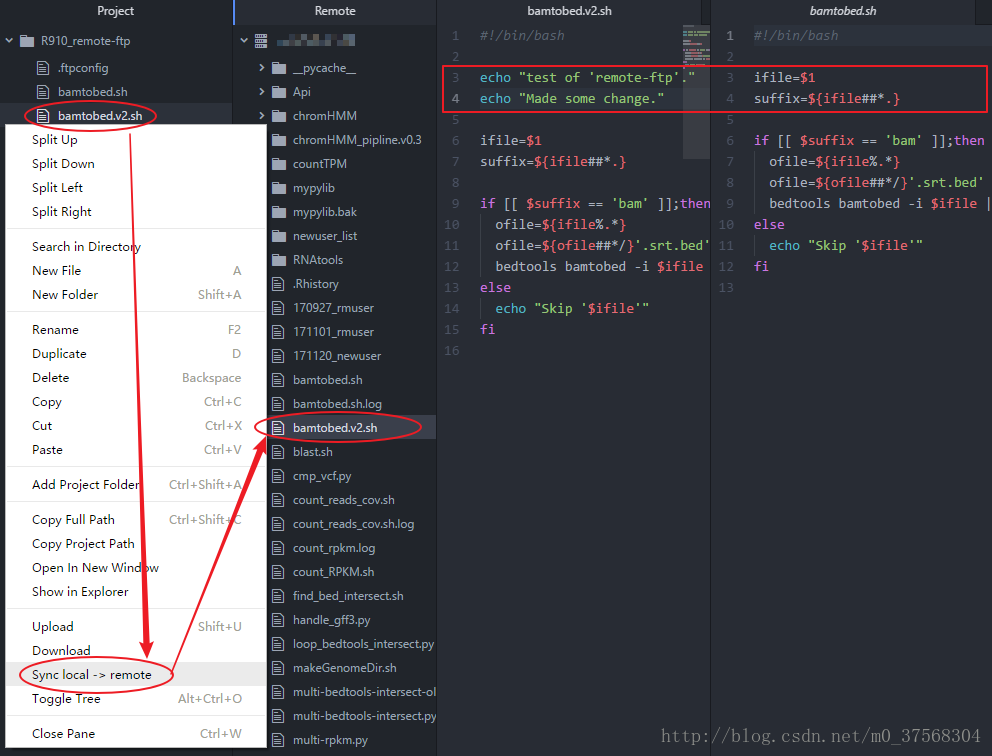Image resolution: width=992 pixels, height=756 pixels.
Task: Choose Copy Project Path
Action: coord(136,543)
